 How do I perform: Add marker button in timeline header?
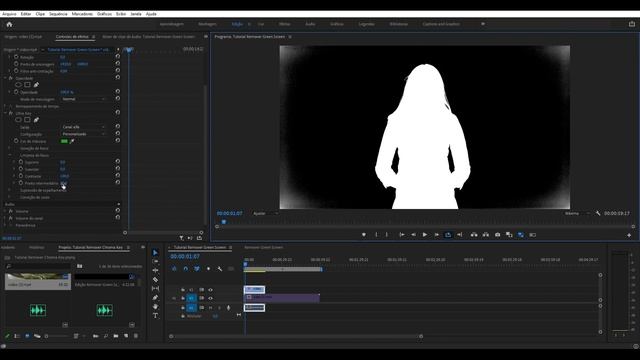pyautogui.click(x=208, y=269)
